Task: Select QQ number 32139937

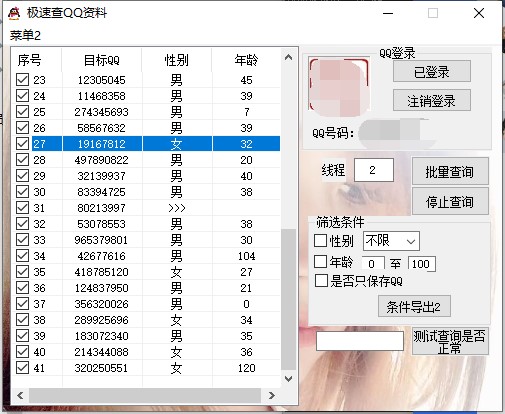Action: [101, 176]
